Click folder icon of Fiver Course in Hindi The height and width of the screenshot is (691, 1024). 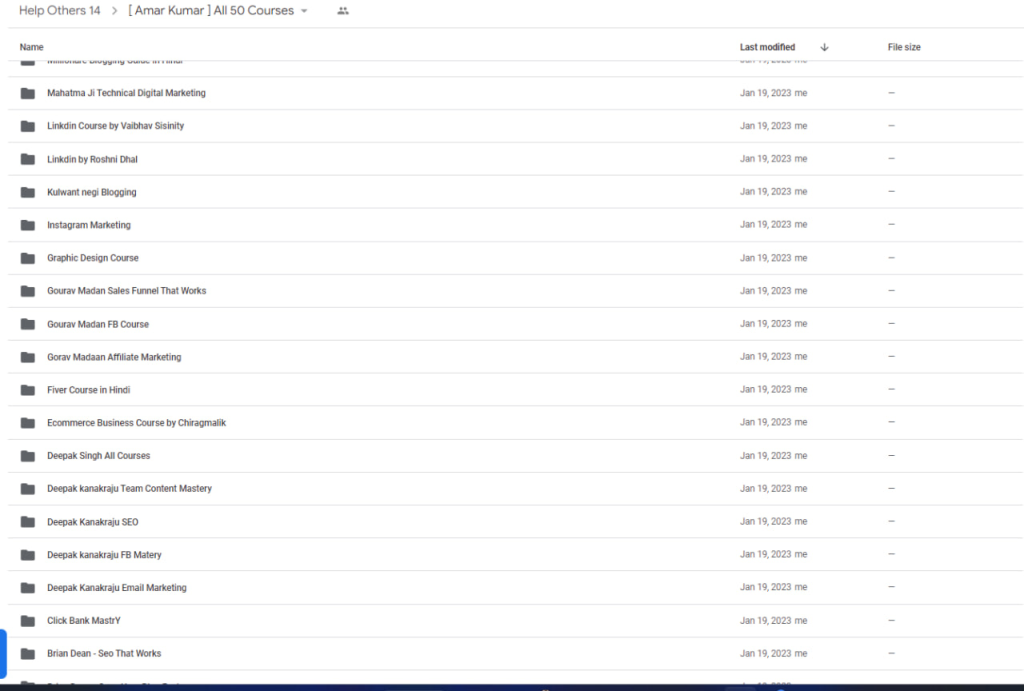[27, 390]
